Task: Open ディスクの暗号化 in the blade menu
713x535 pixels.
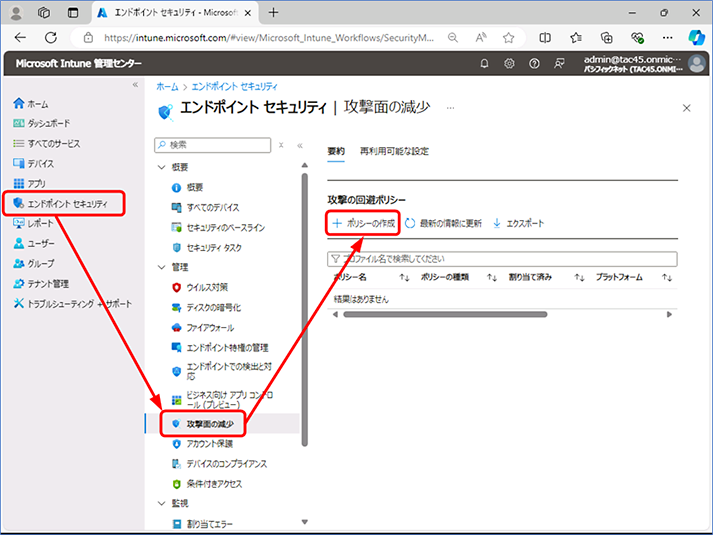Action: (x=207, y=308)
